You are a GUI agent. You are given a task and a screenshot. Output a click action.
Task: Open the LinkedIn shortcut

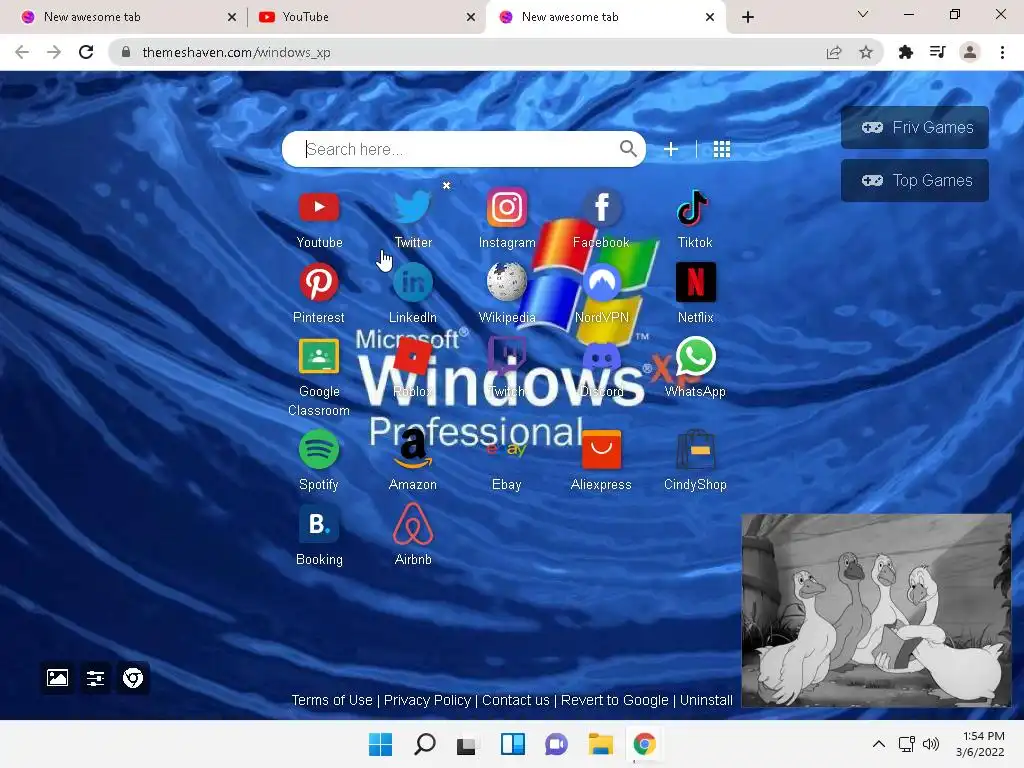pos(413,282)
